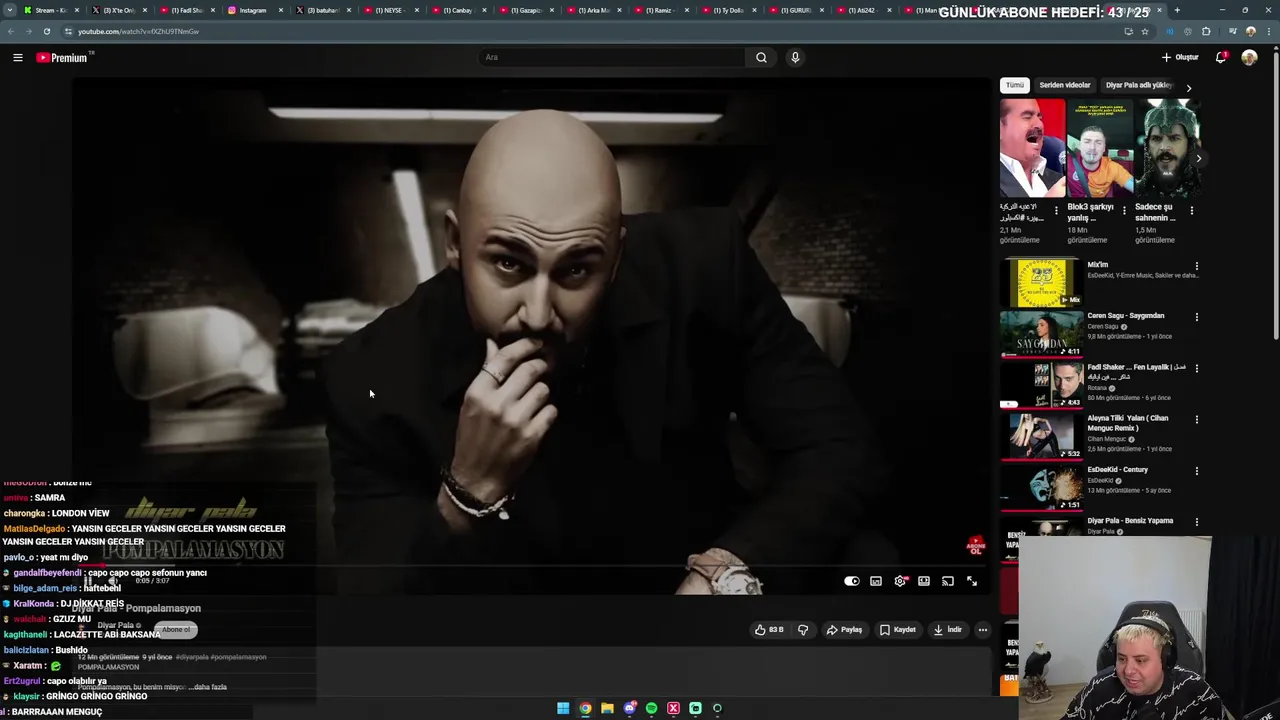Open options for EsDeeKid - Century
The width and height of the screenshot is (1280, 720).
[1197, 471]
